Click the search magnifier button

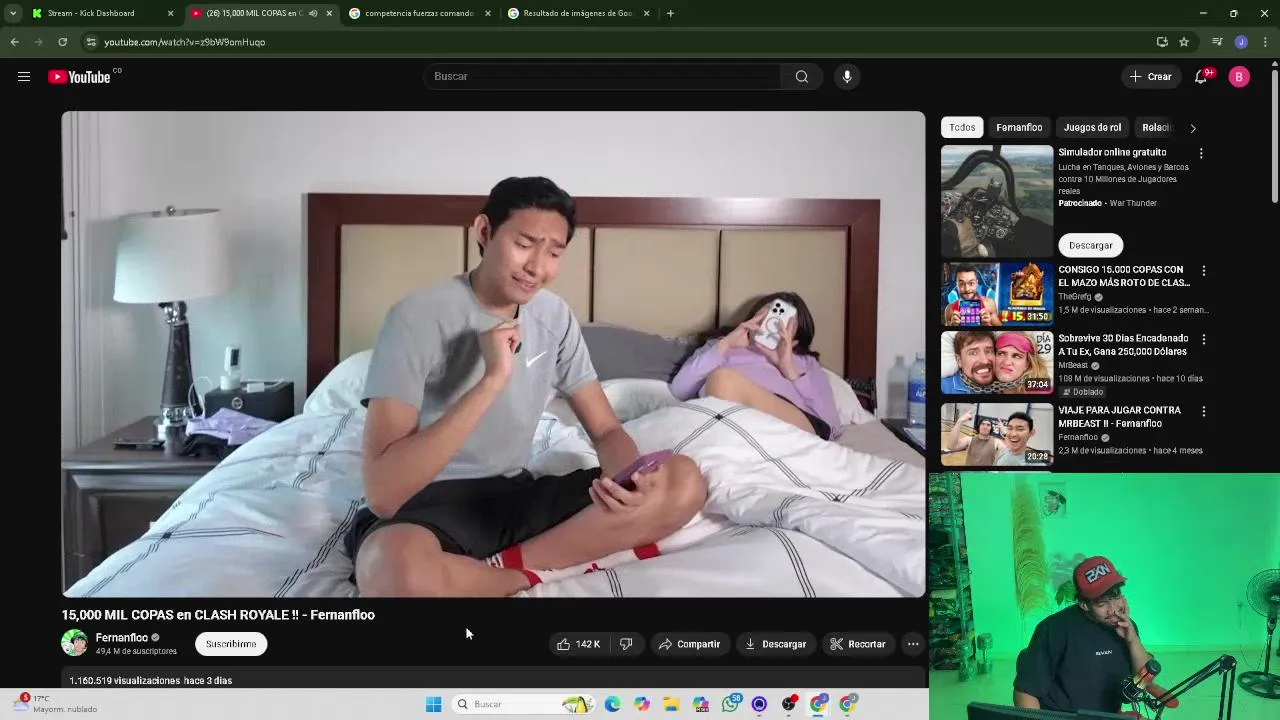point(802,76)
